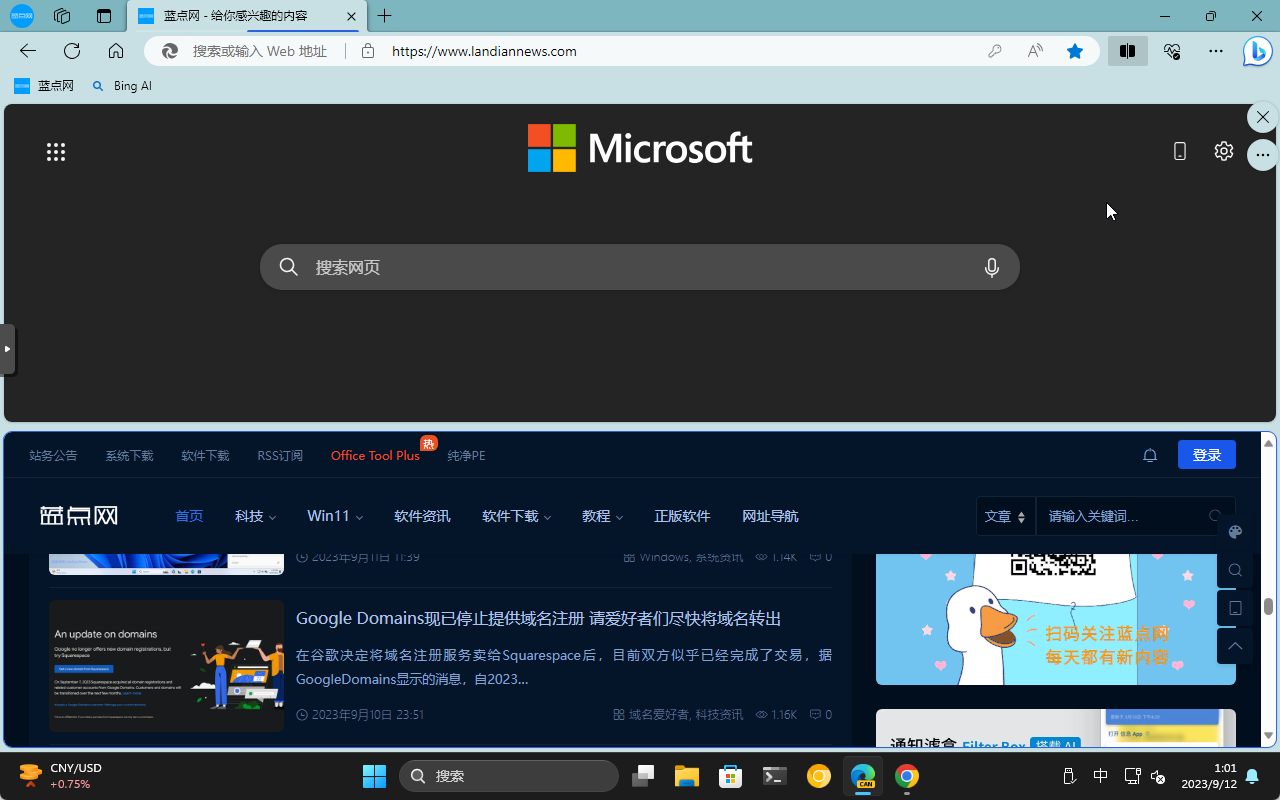Activate Read aloud icon

point(1035,51)
